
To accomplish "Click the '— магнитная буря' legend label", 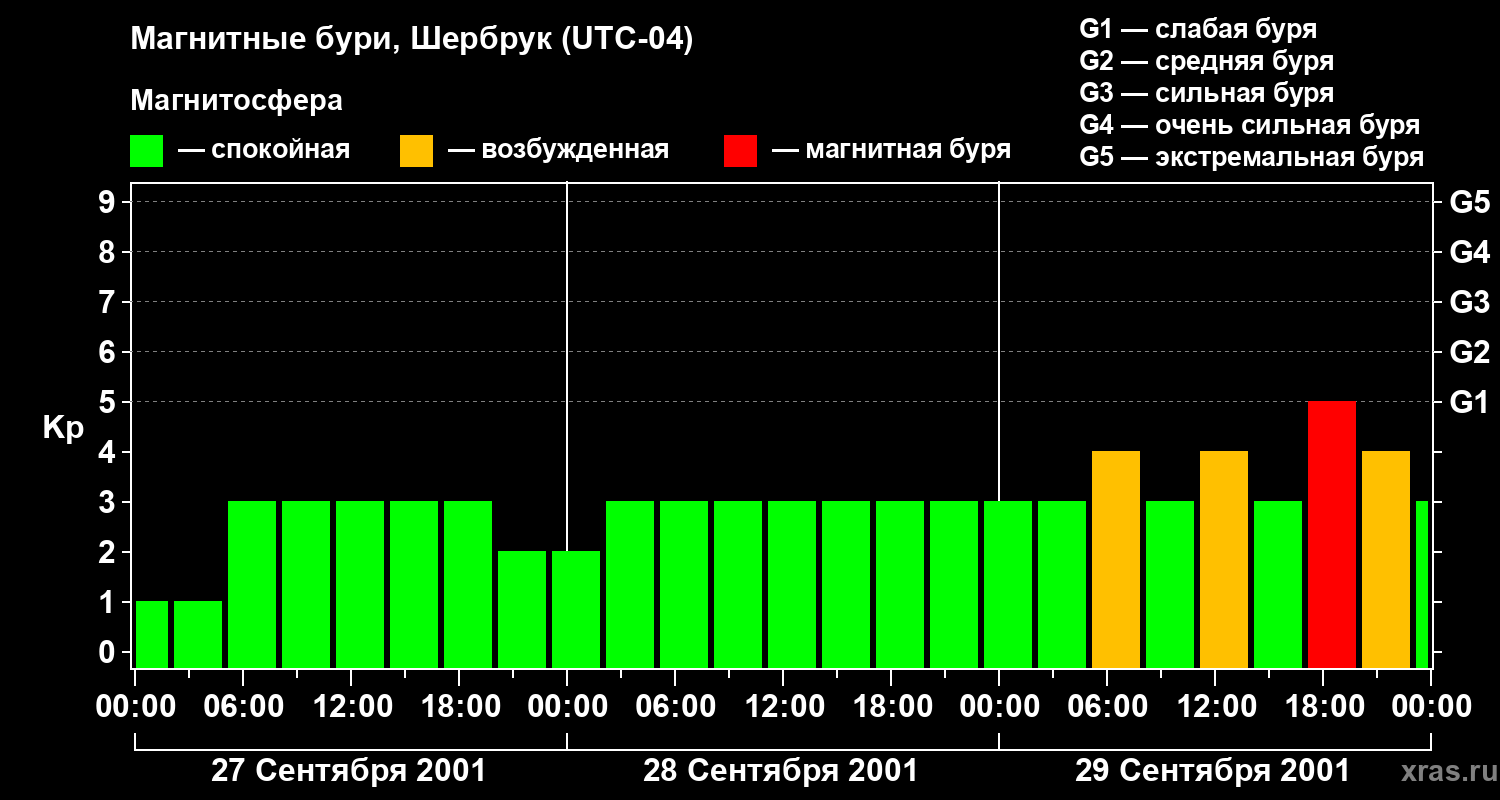I will pos(892,150).
